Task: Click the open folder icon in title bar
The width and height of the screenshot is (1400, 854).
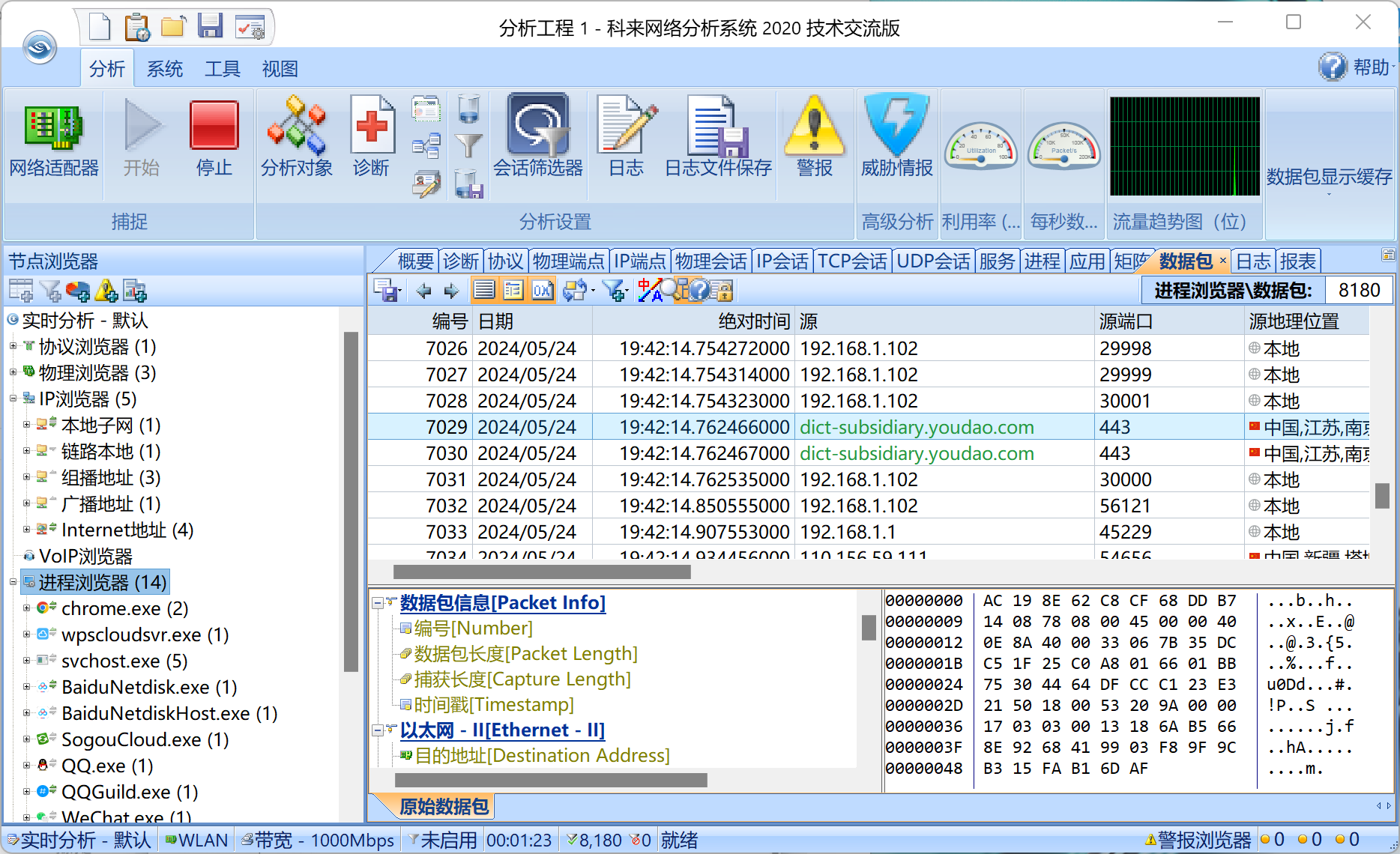Action: click(173, 27)
